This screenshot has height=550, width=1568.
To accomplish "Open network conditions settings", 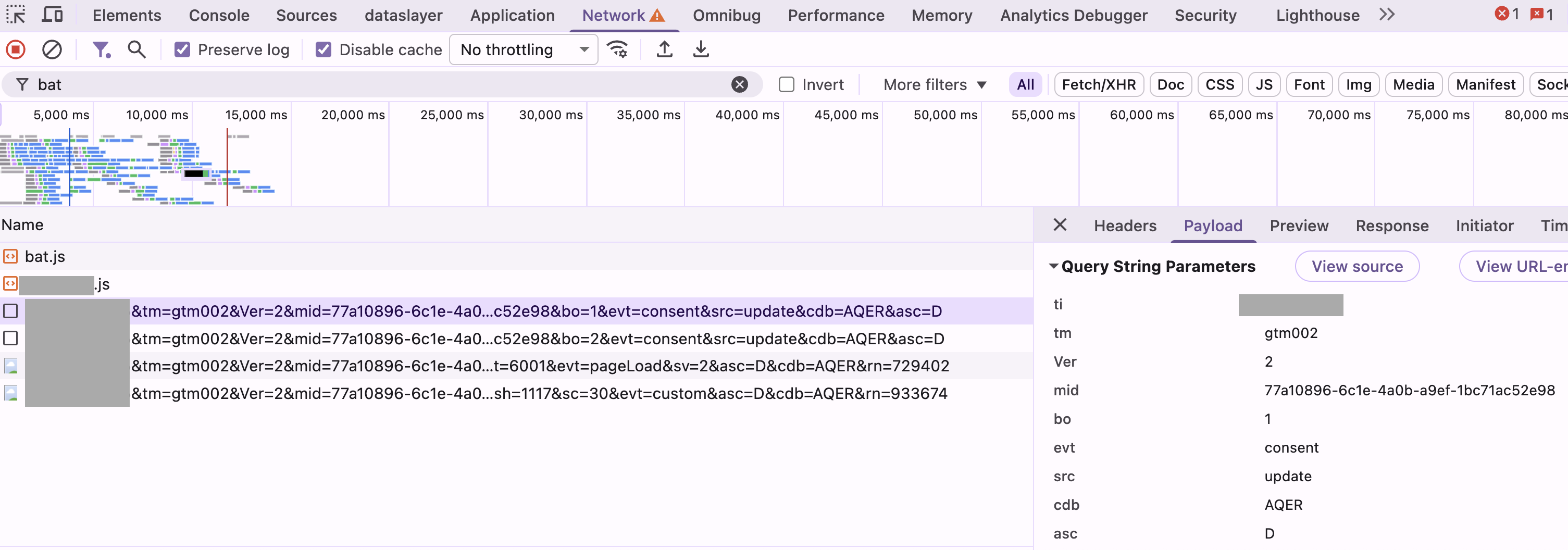I will click(618, 49).
